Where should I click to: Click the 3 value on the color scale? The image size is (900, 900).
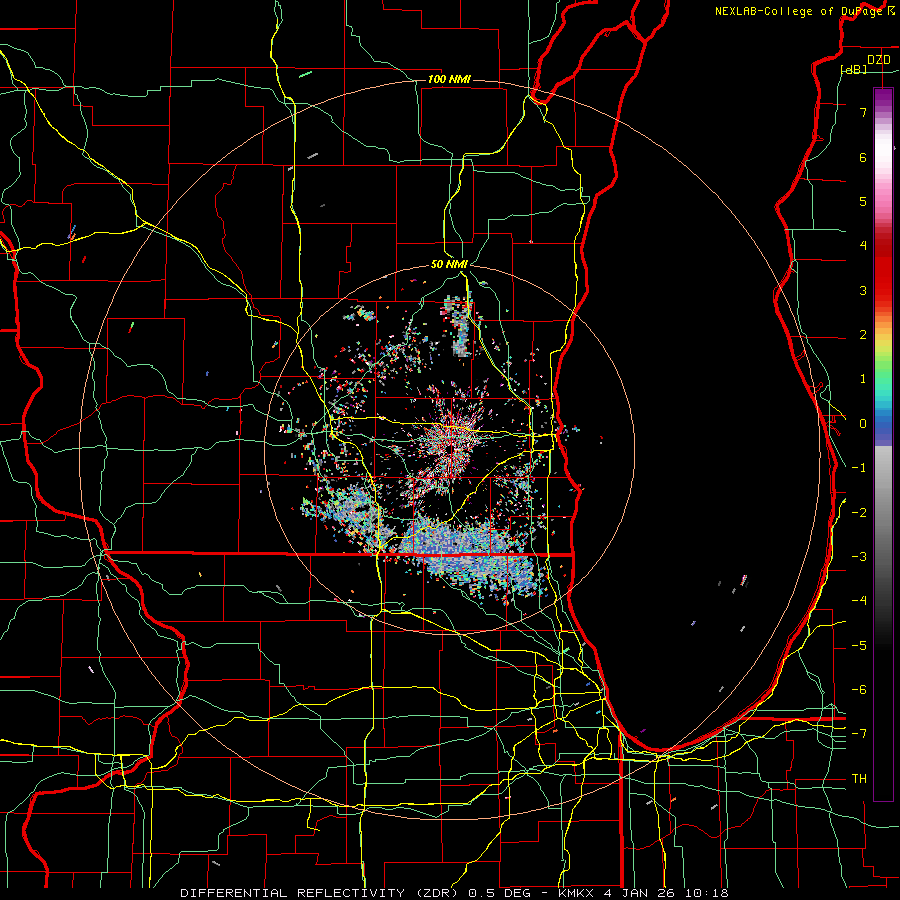coord(863,290)
